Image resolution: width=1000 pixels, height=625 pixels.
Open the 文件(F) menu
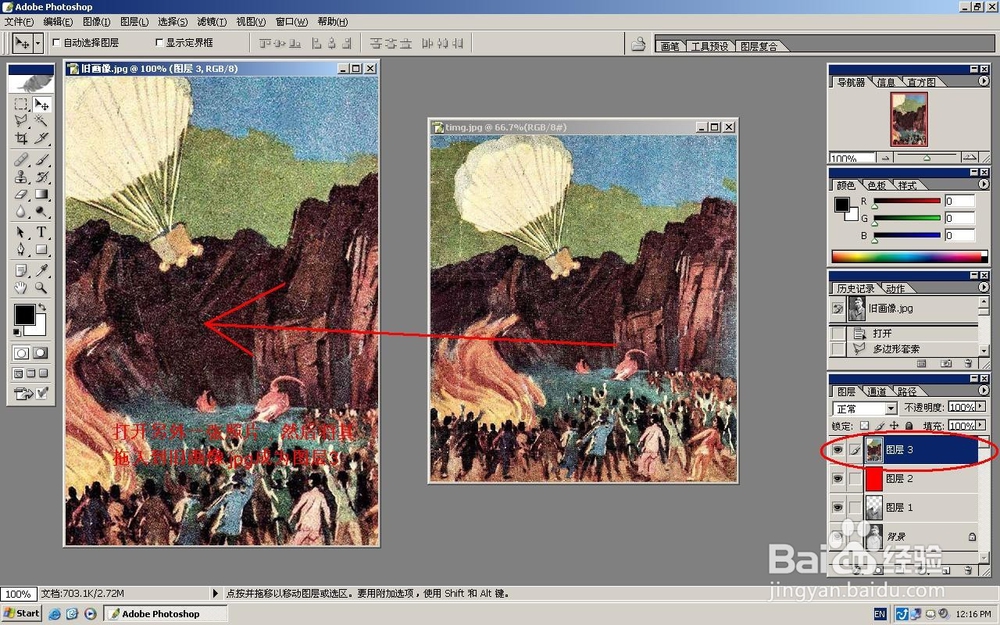18,22
